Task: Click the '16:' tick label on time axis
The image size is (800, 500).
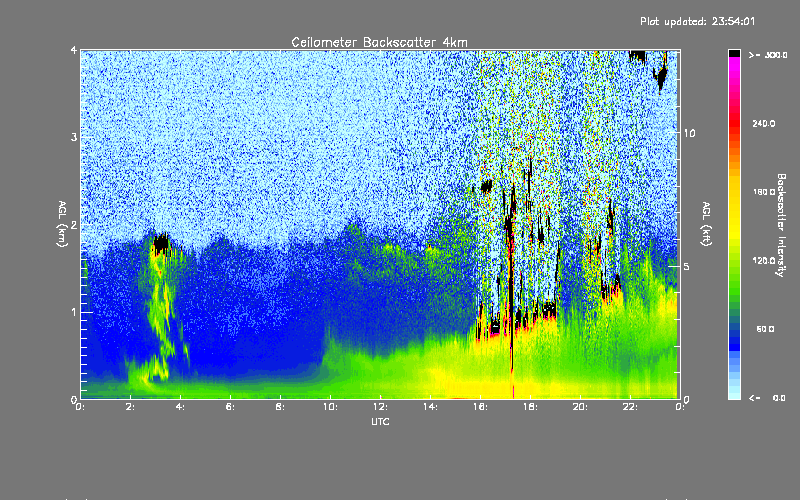Action: pos(480,407)
